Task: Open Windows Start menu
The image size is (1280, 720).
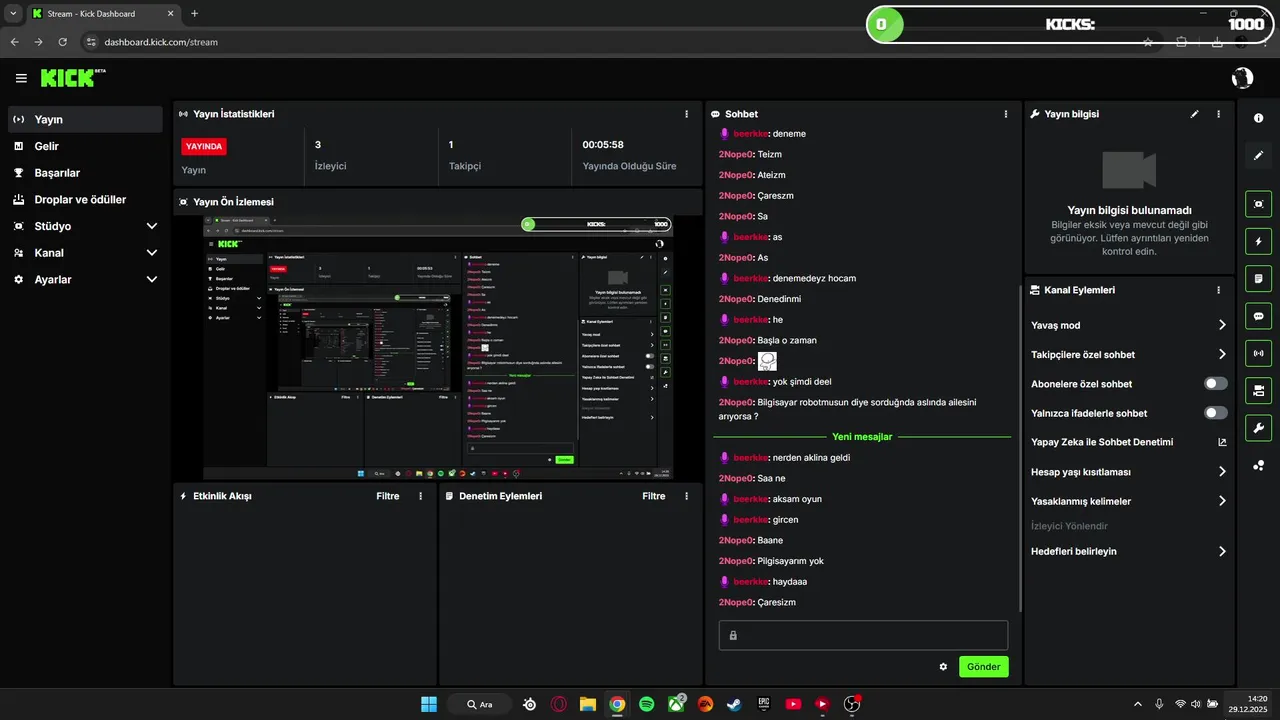Action: tap(428, 704)
